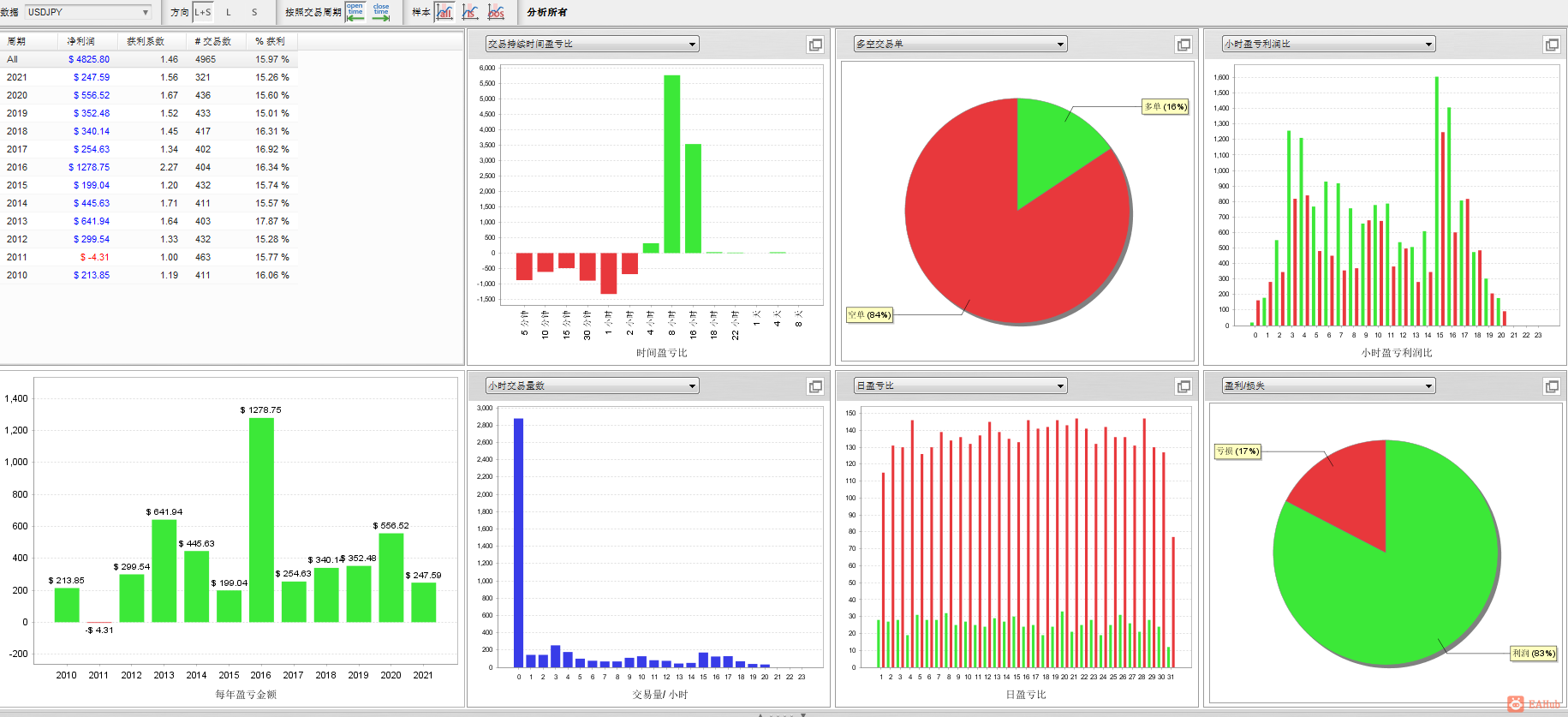1568x717 pixels.
Task: Choose the 'IS' in-sample icon
Action: coord(470,12)
